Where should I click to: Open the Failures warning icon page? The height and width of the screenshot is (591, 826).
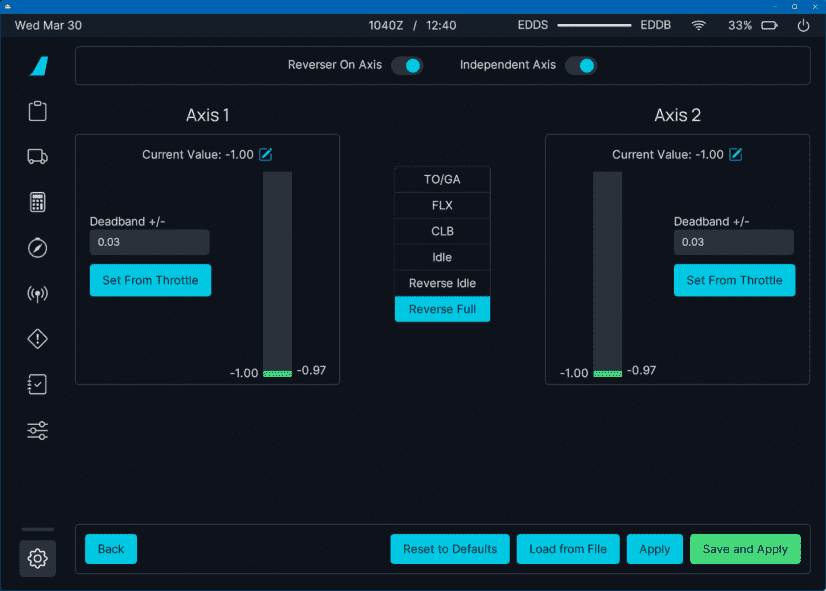click(x=38, y=339)
